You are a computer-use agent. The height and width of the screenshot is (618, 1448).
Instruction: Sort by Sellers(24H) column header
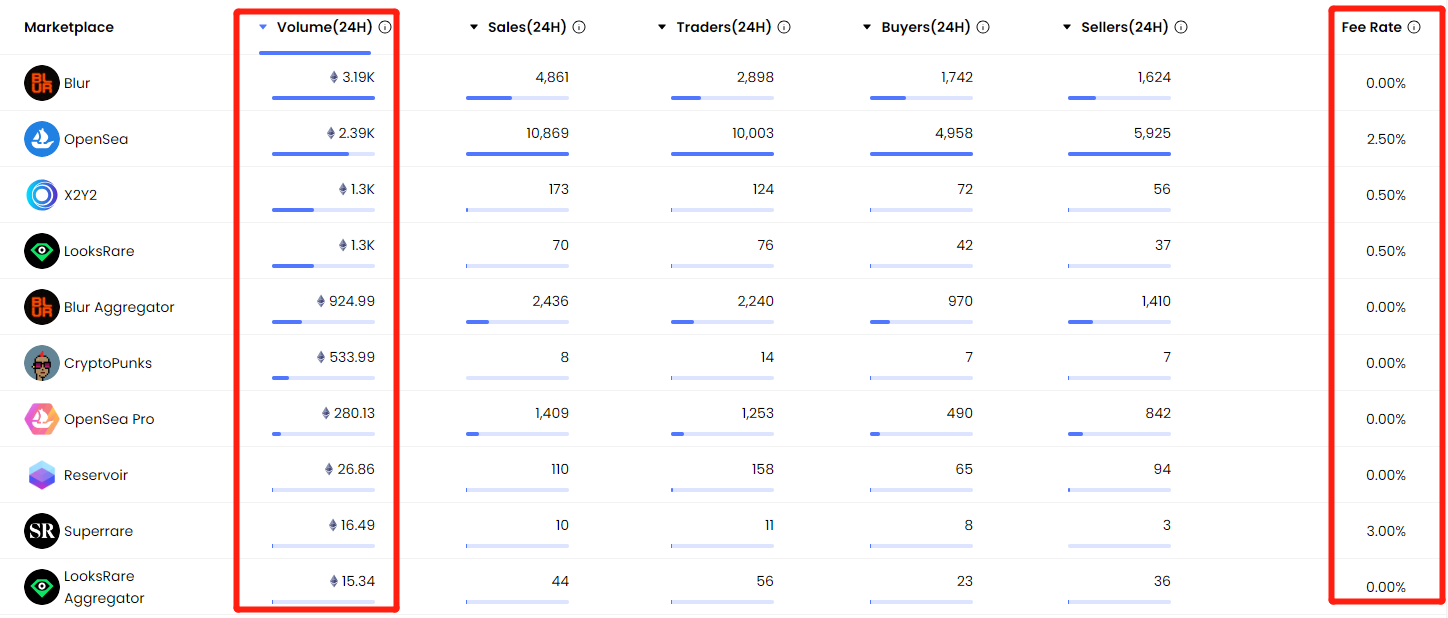pos(1124,28)
